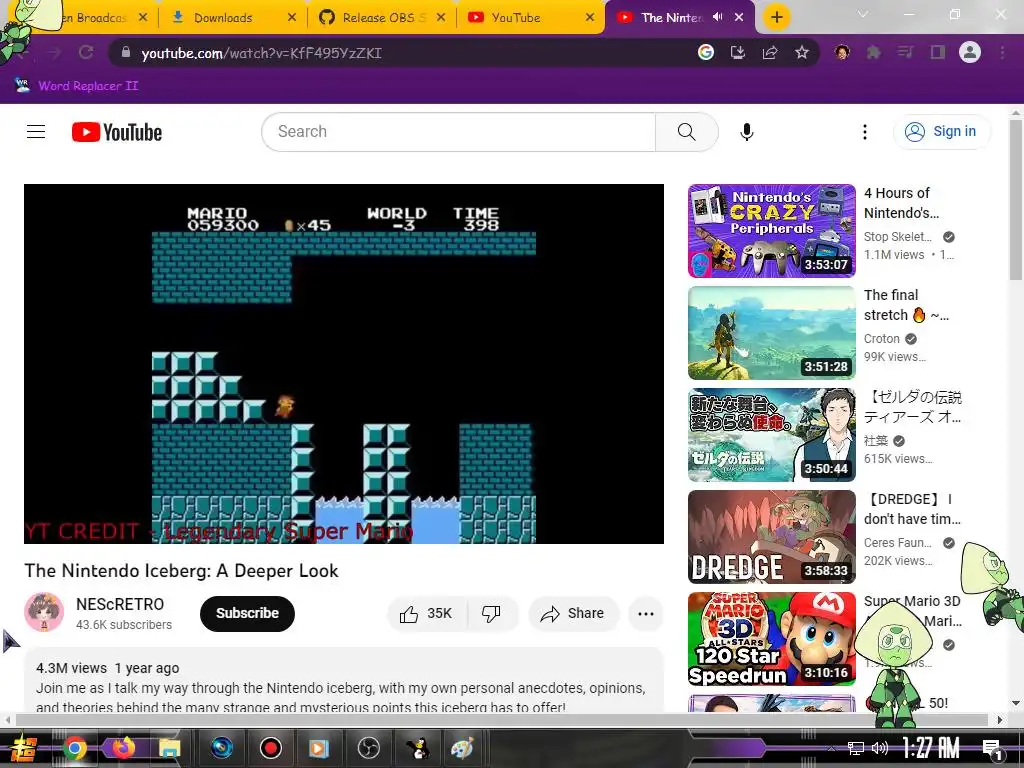Open a new tab with plus button
This screenshot has height=768, width=1024.
(776, 17)
